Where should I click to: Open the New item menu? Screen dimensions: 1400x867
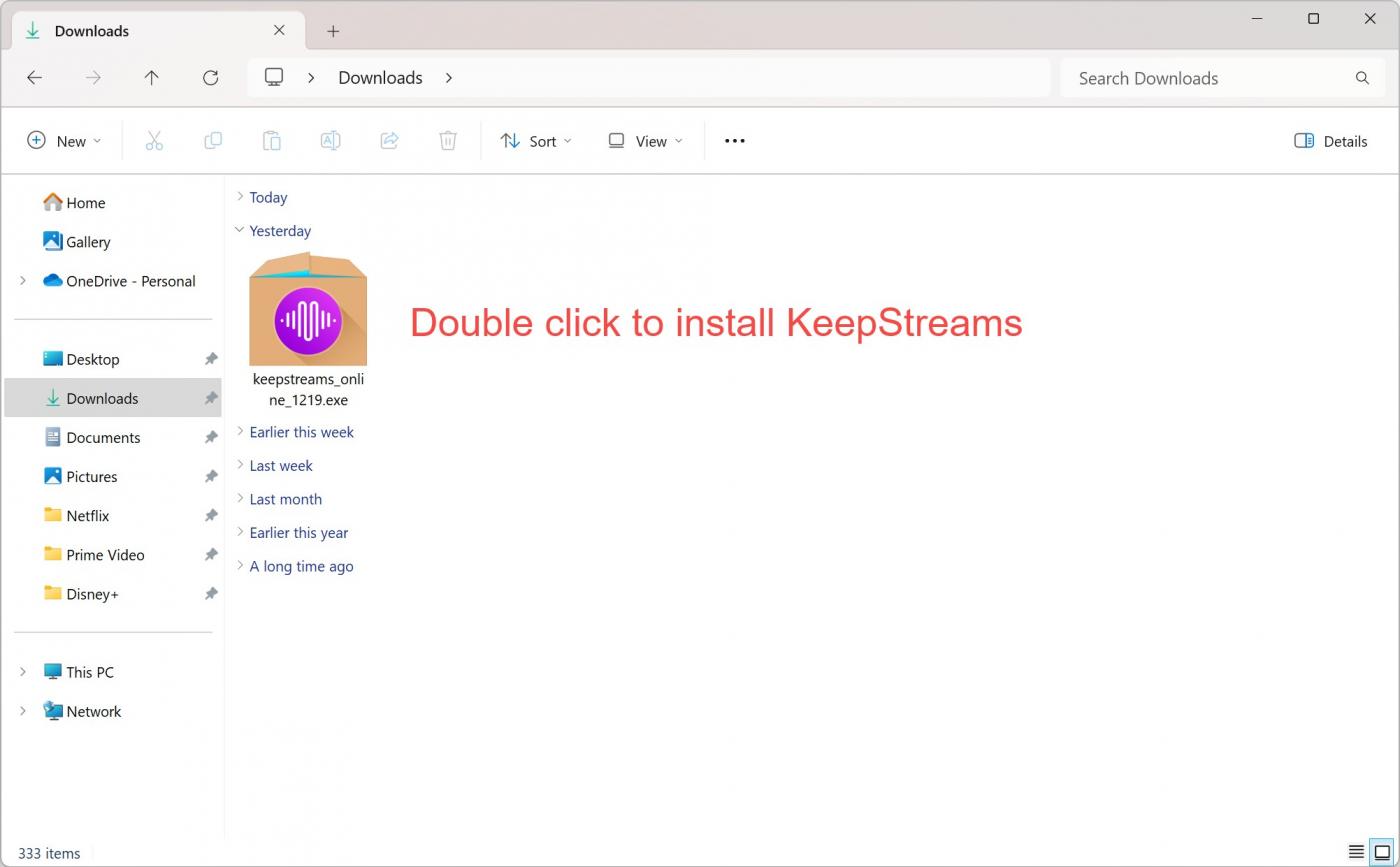[x=64, y=141]
